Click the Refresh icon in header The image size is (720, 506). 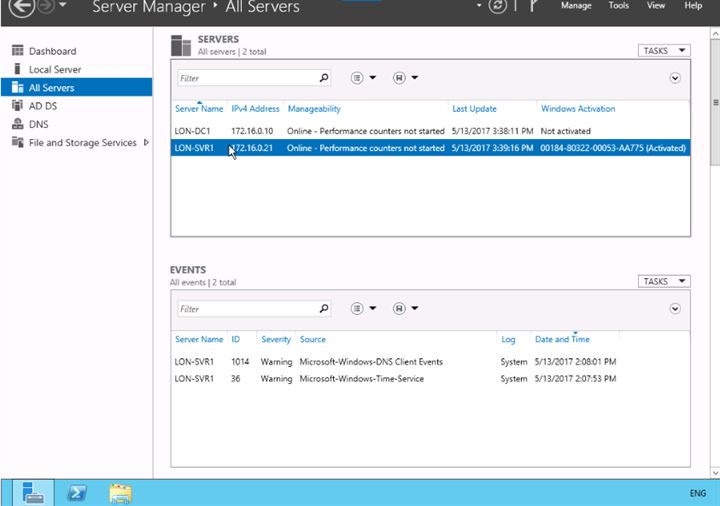tap(497, 6)
